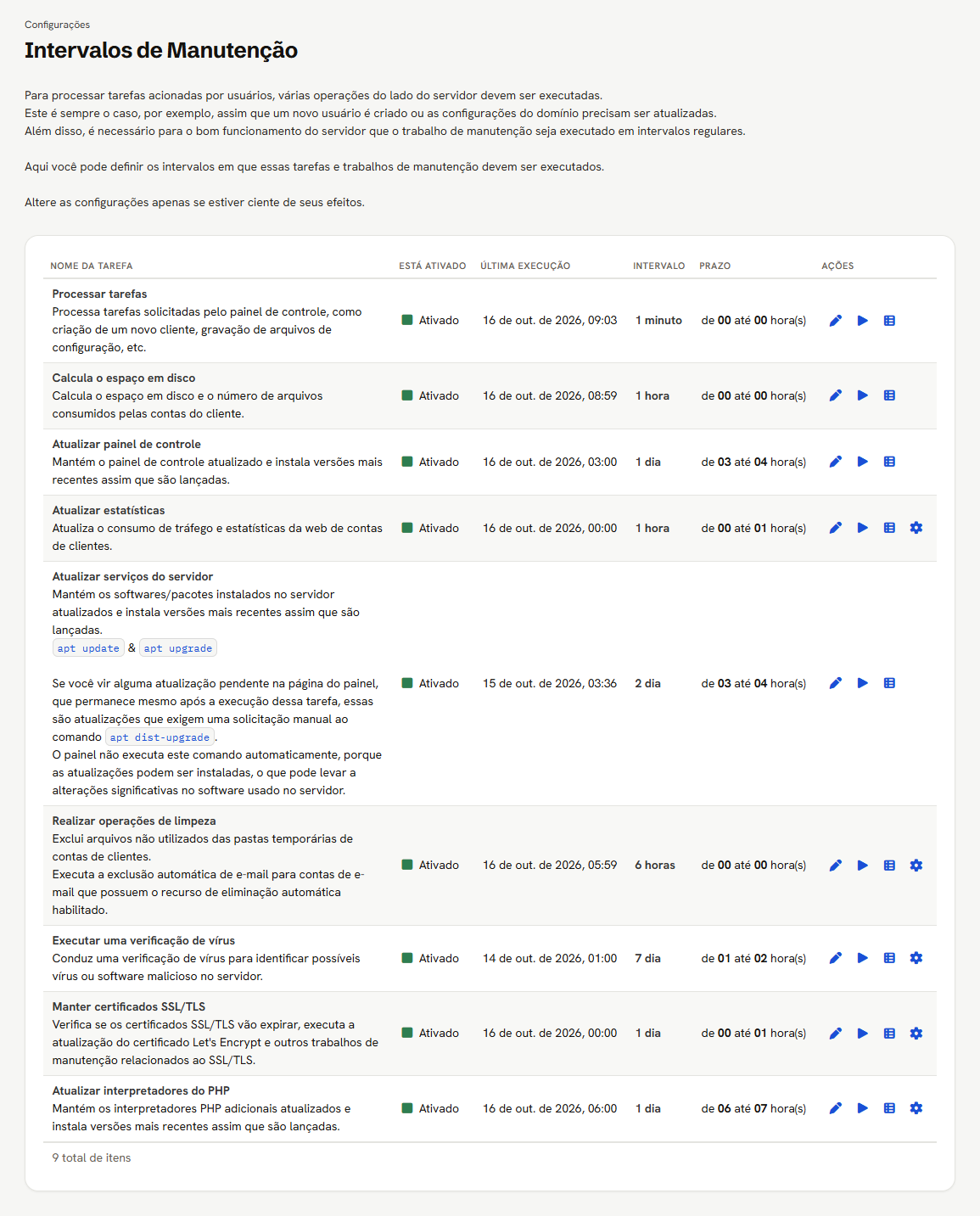
Task: Run Processar tarefas task now
Action: (863, 321)
